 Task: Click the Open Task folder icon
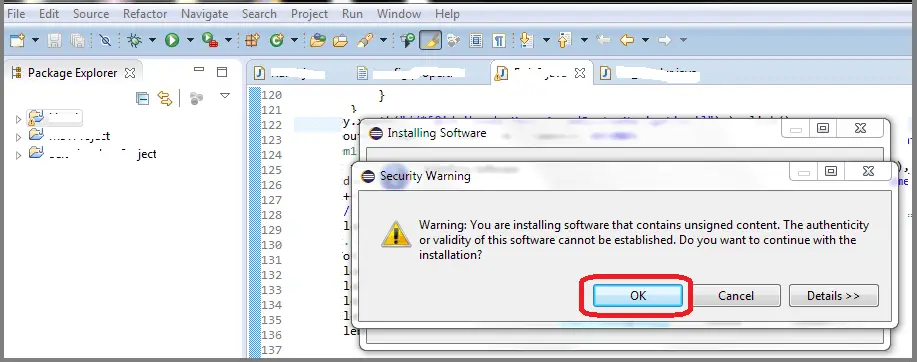340,40
